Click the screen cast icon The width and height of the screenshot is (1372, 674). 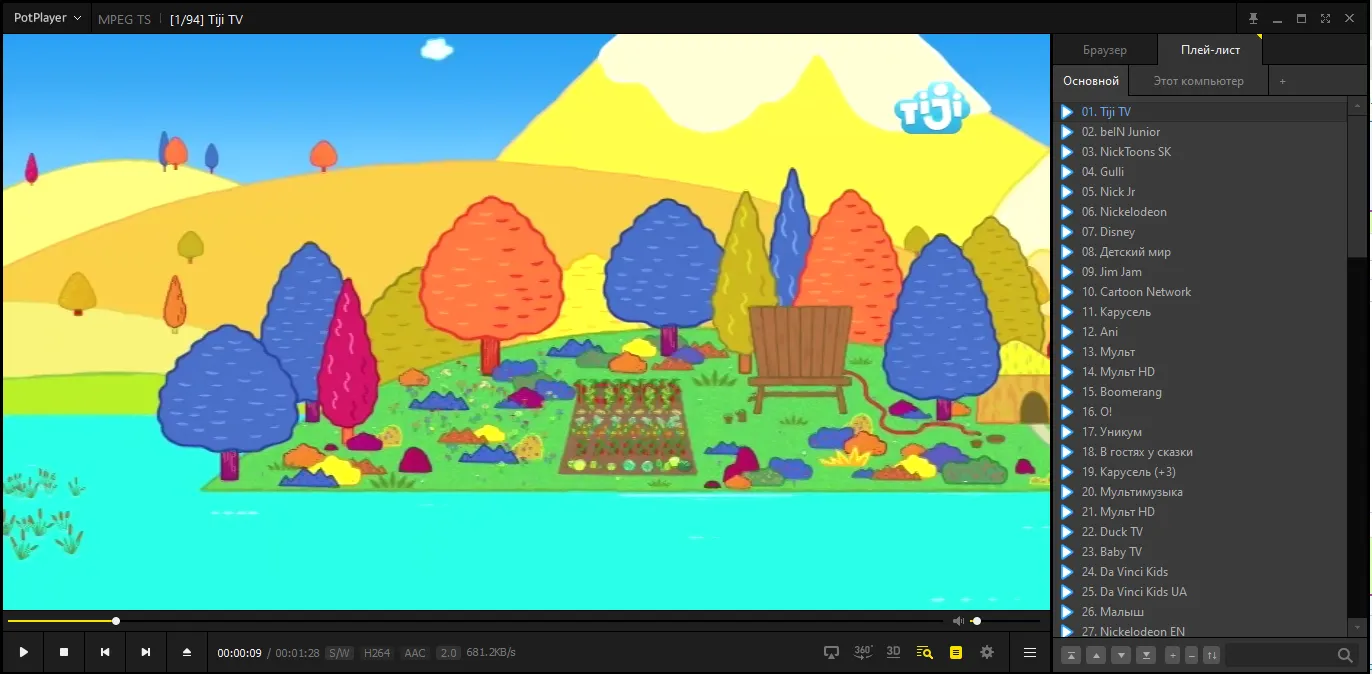tap(831, 652)
